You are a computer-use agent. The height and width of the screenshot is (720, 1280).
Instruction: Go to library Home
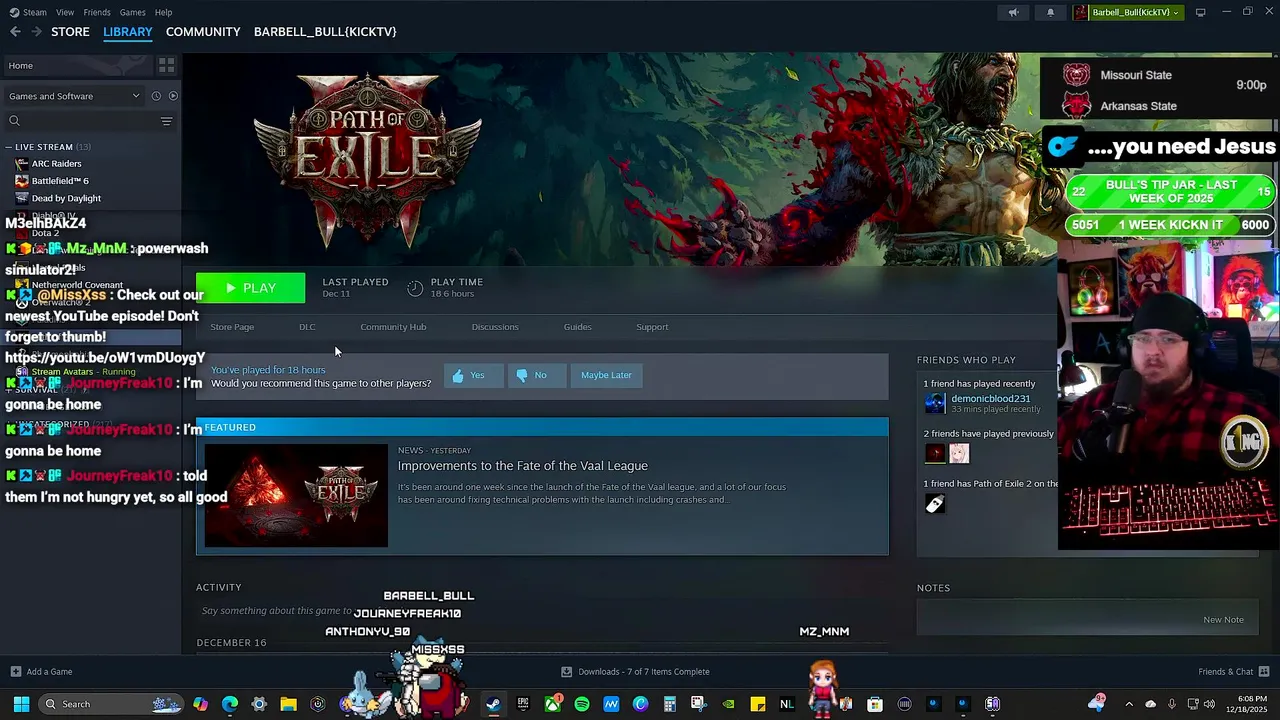click(x=20, y=65)
